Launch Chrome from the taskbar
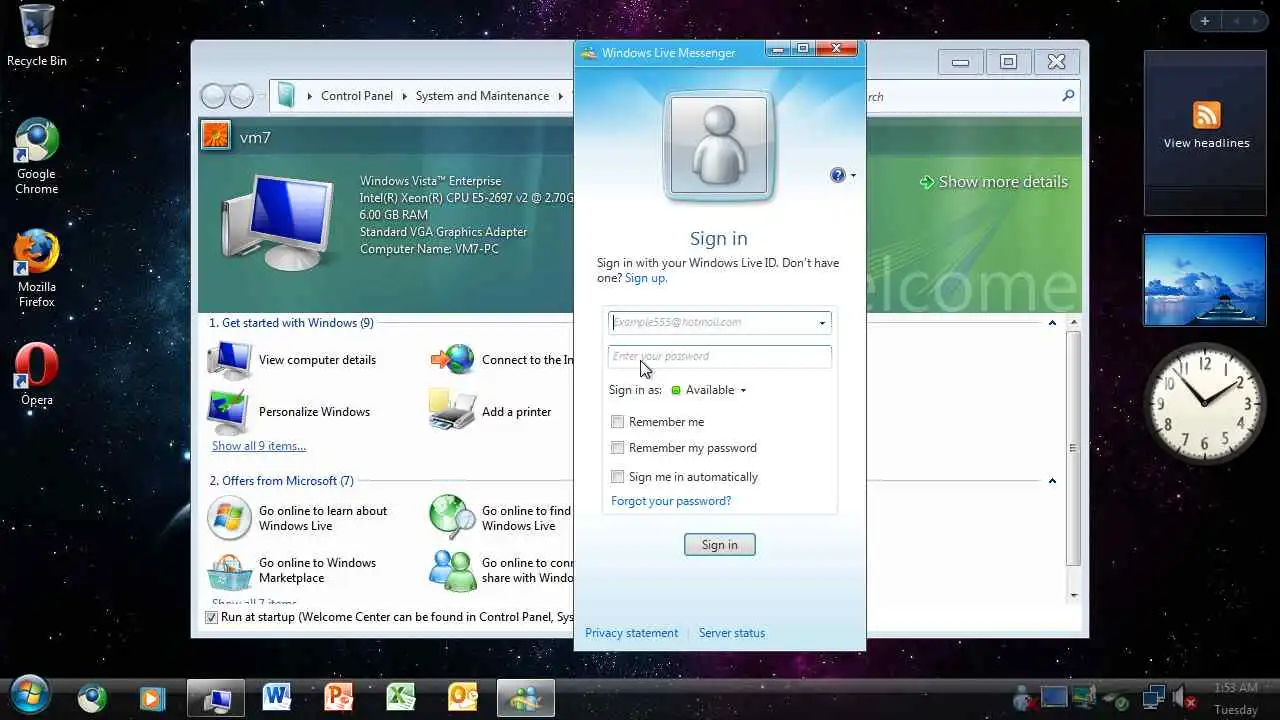This screenshot has height=720, width=1280. (93, 697)
